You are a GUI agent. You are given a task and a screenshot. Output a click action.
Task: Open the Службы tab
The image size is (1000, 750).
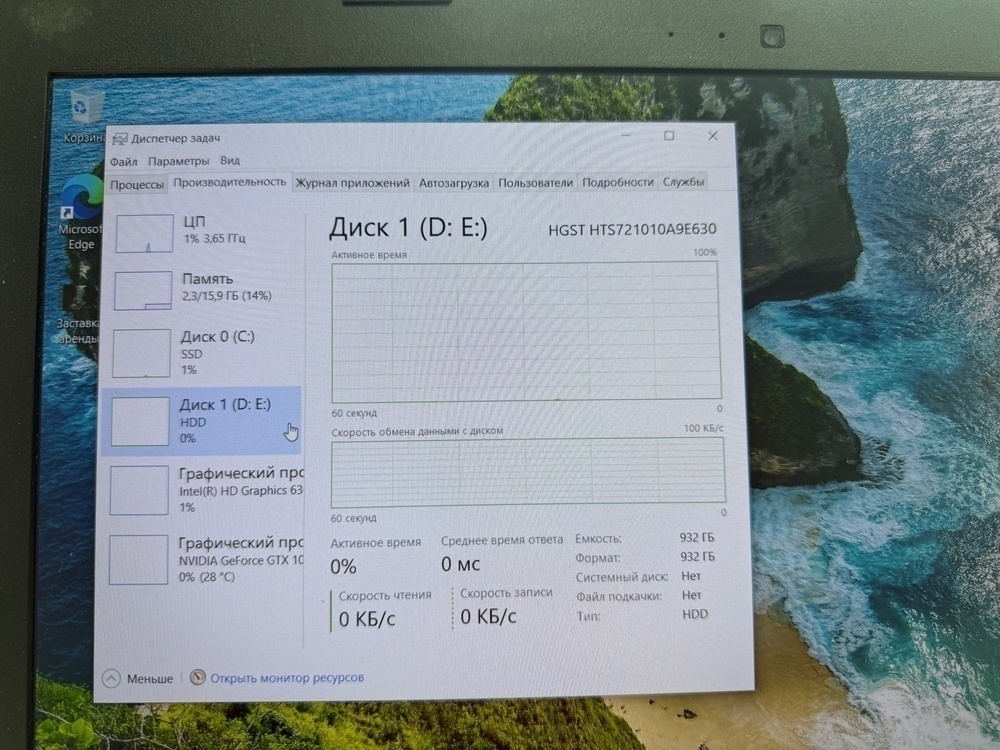[x=683, y=182]
